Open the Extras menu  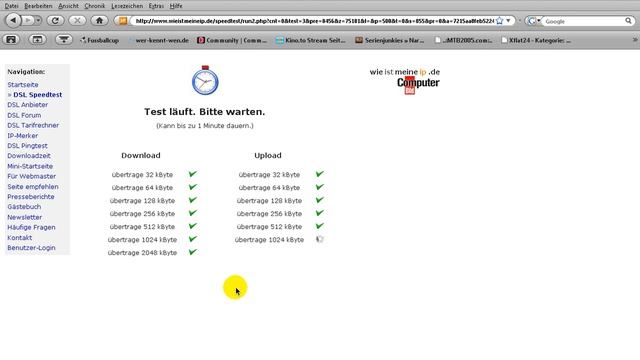pyautogui.click(x=156, y=6)
